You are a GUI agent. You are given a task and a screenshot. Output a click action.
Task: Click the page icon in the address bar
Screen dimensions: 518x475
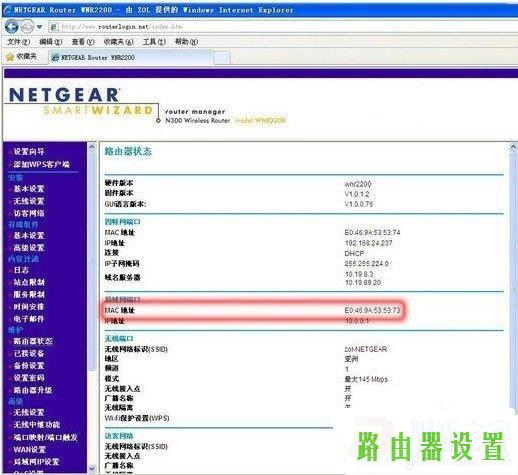[x=55, y=27]
